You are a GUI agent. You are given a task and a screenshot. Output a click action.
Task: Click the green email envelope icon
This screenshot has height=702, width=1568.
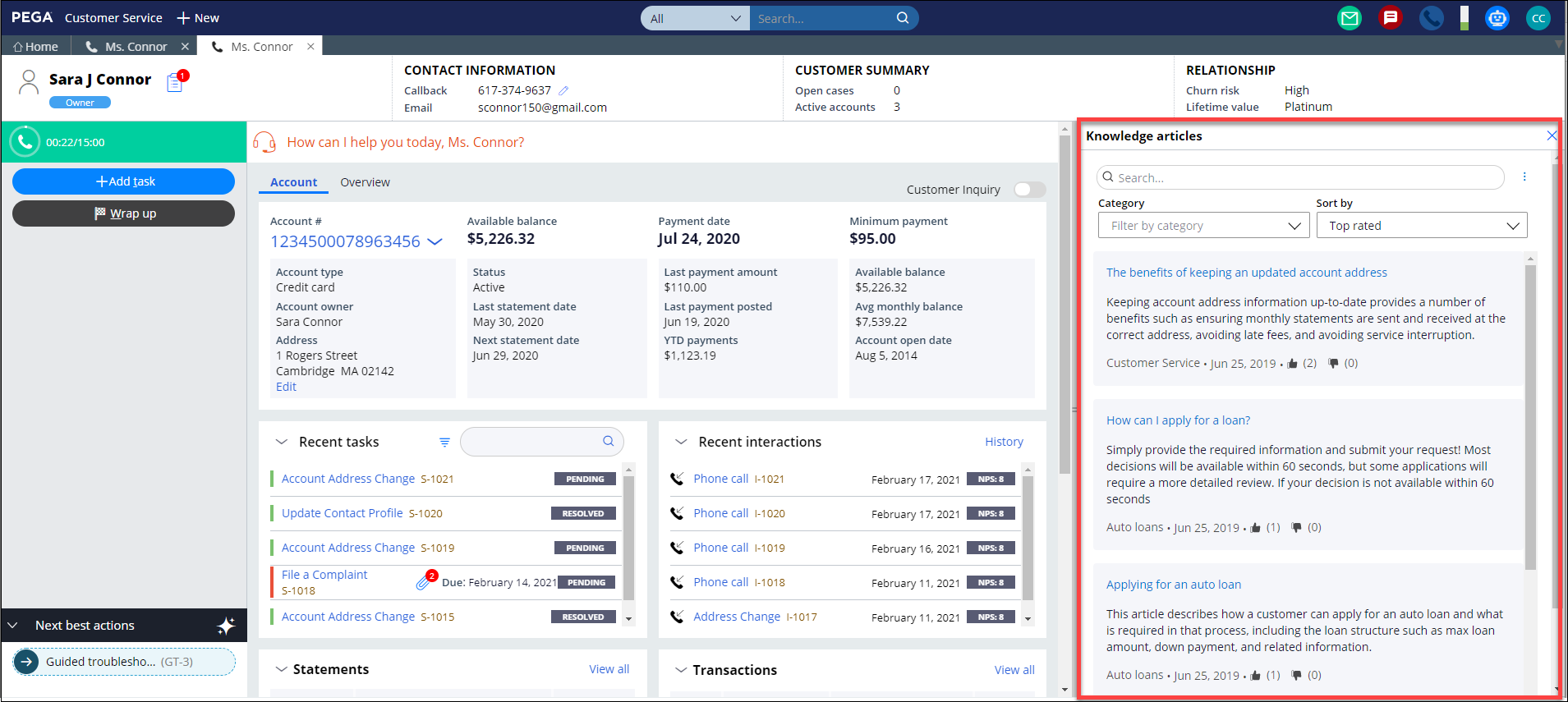coord(1349,18)
